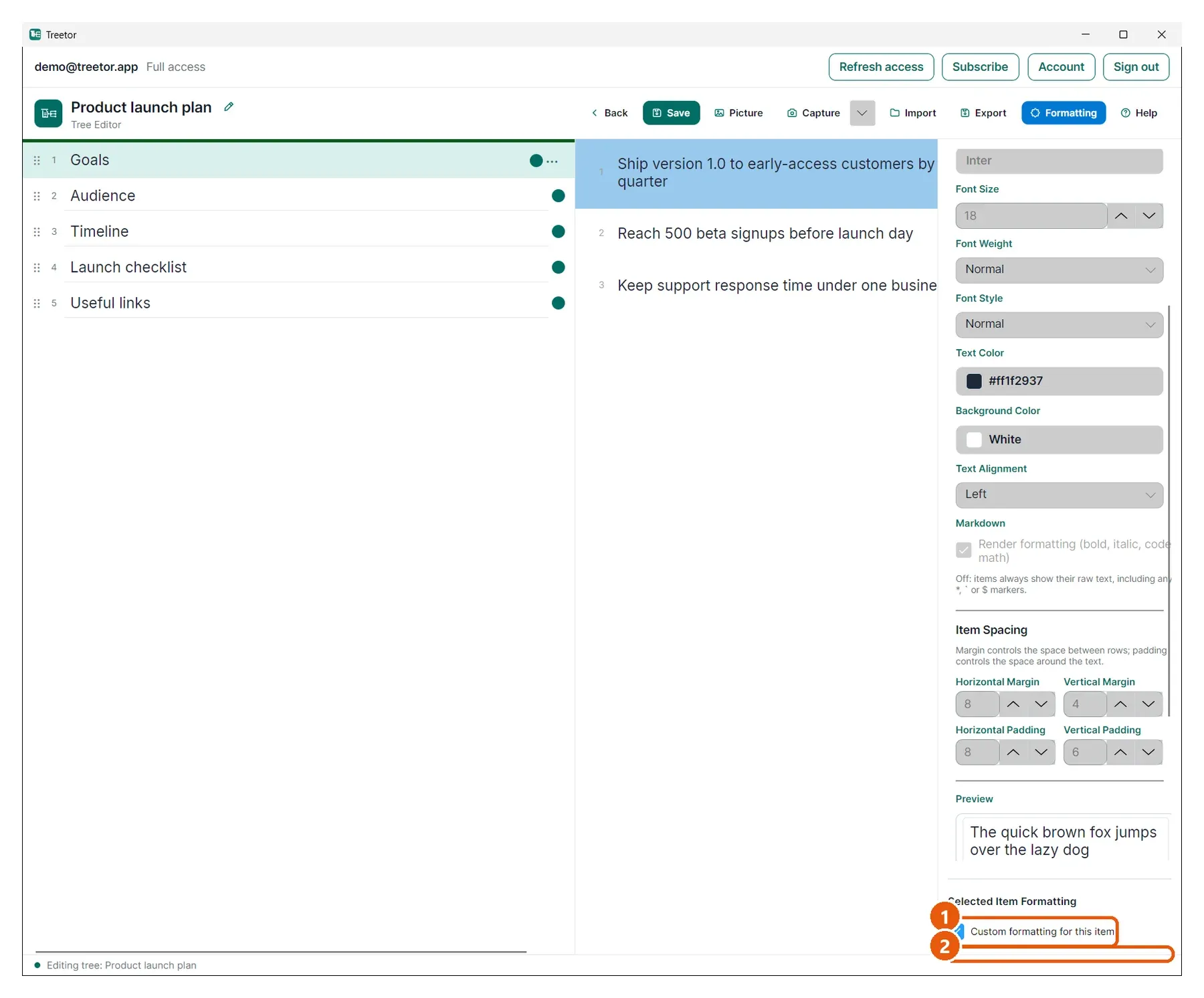The width and height of the screenshot is (1204, 998).
Task: Open the Text Alignment dropdown
Action: click(1059, 495)
